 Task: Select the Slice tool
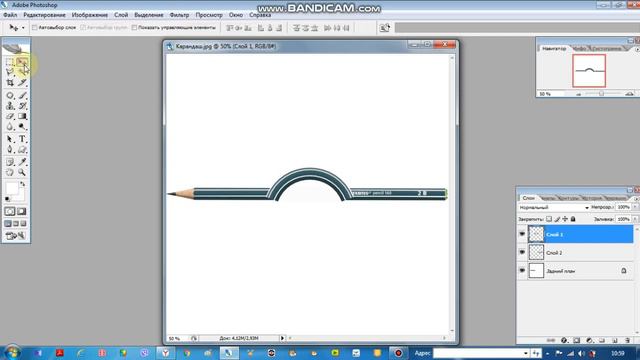pyautogui.click(x=22, y=82)
